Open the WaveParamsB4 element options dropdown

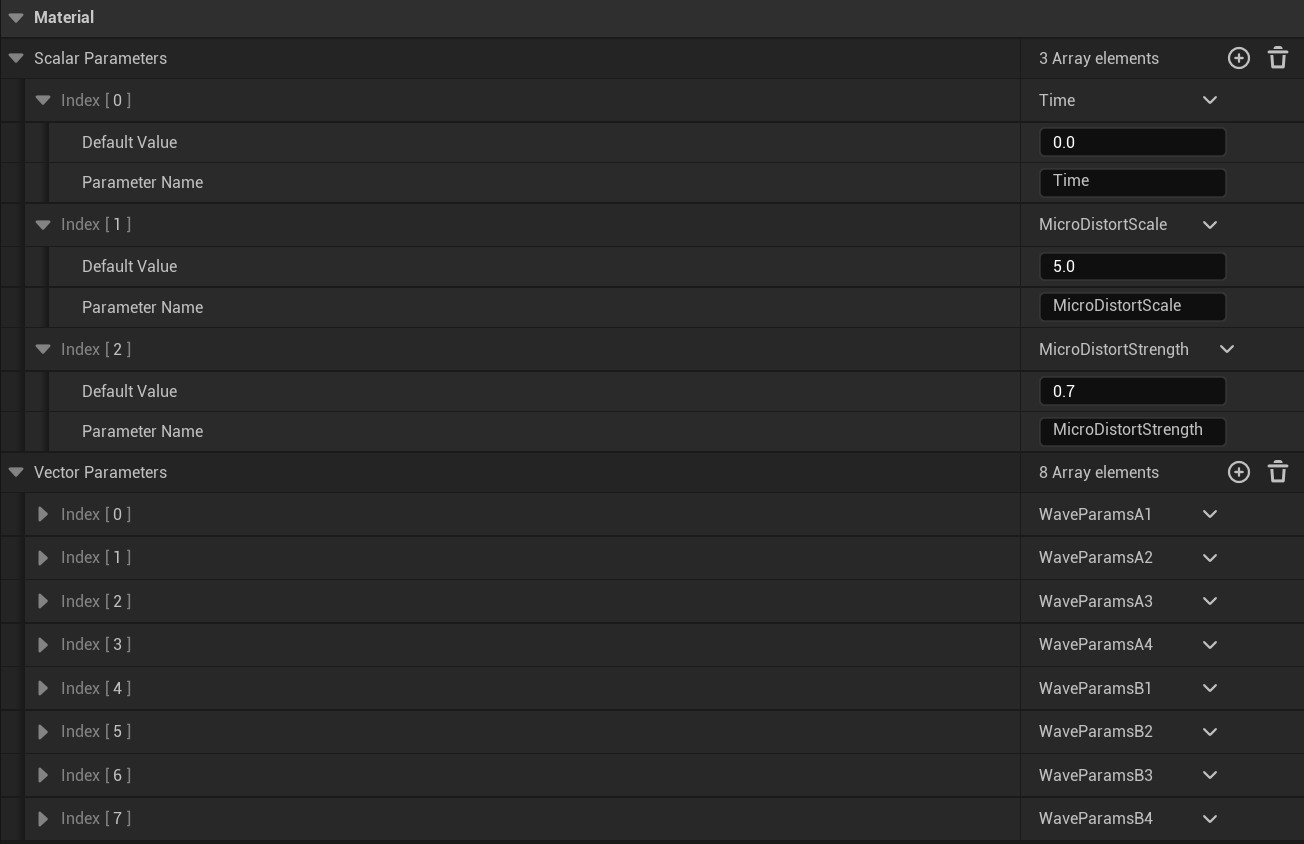(x=1209, y=819)
